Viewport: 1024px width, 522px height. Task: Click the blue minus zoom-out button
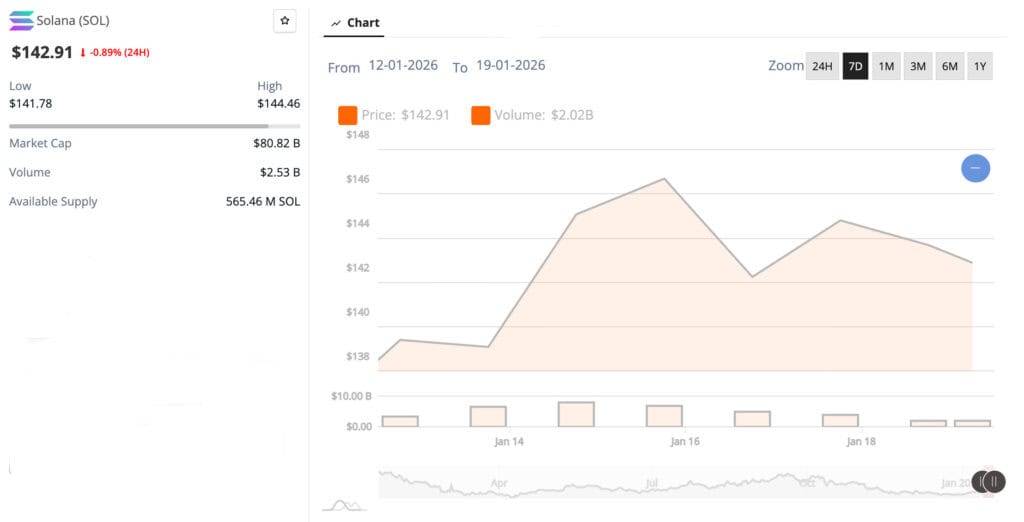975,168
